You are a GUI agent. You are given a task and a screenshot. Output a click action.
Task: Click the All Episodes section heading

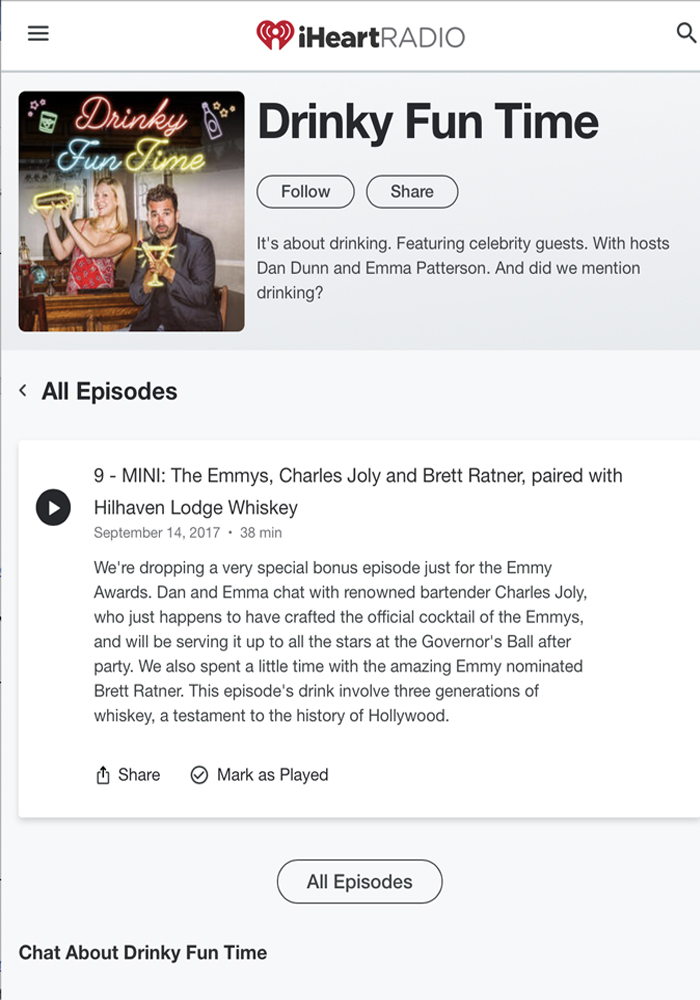[109, 391]
